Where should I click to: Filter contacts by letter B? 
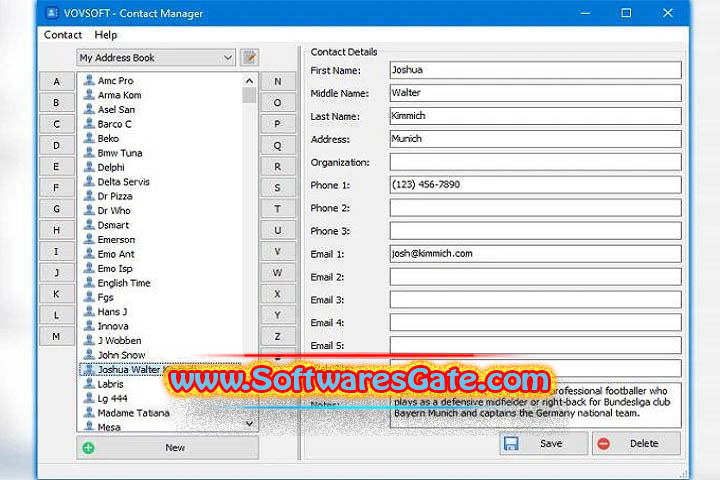coord(56,103)
